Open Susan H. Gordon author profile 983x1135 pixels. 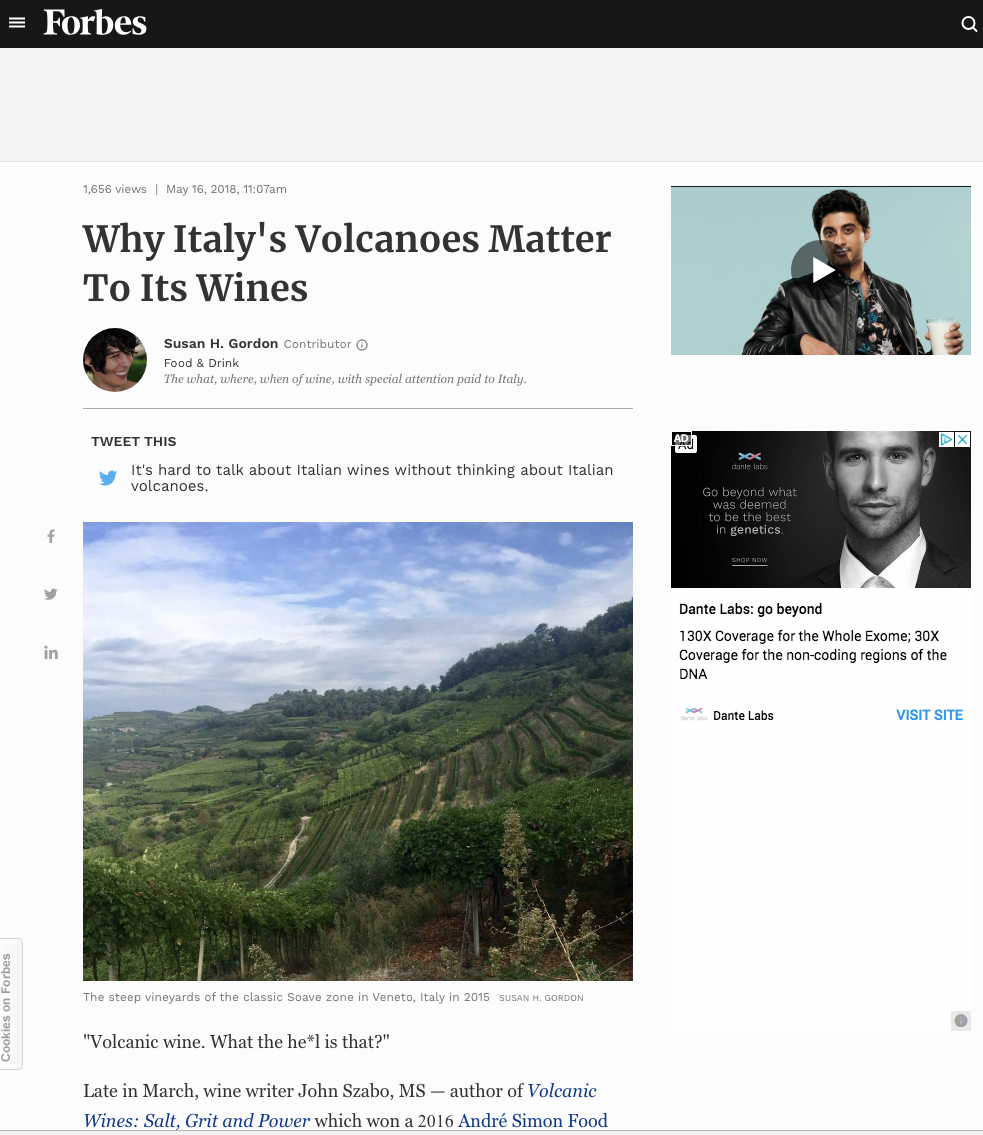(221, 344)
